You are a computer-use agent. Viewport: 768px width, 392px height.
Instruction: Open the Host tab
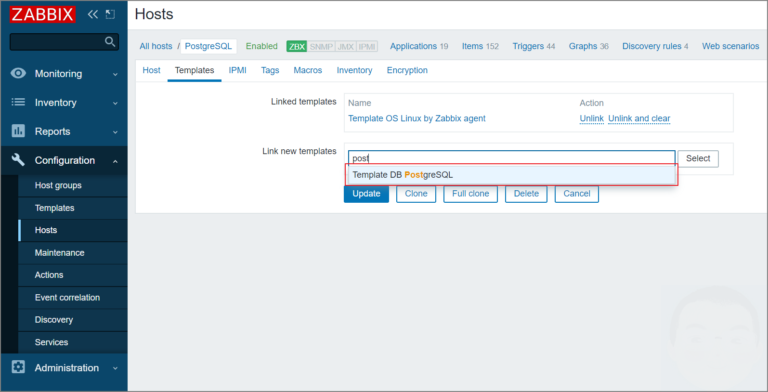[x=151, y=70]
